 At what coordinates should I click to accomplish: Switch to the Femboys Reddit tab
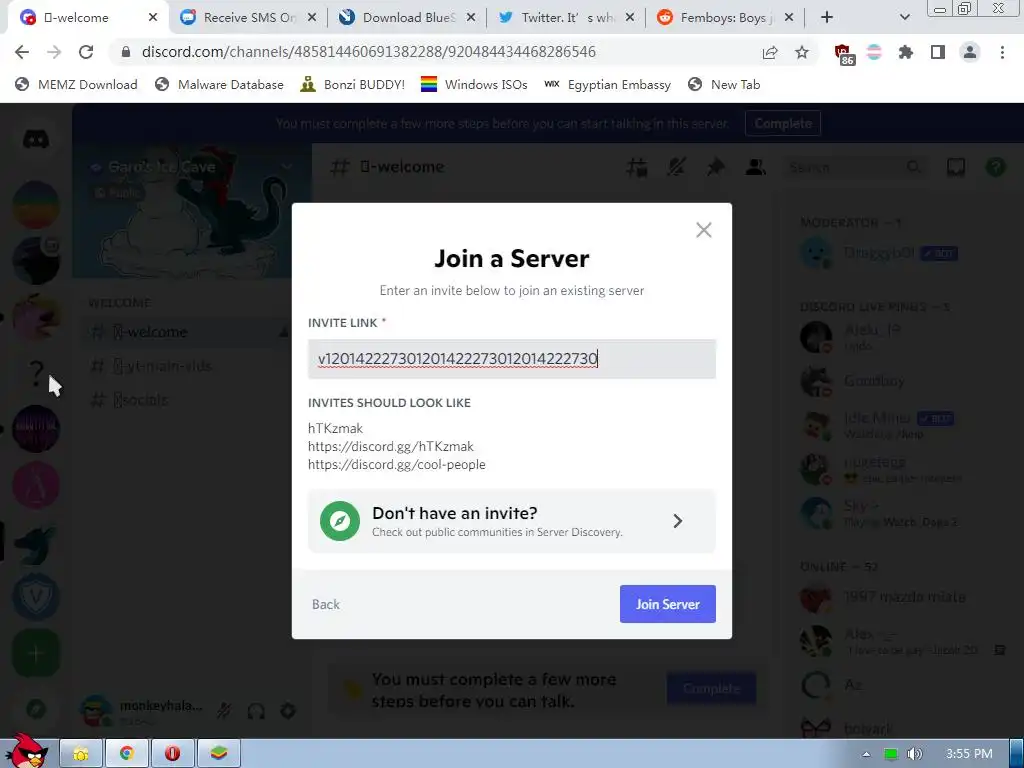(726, 18)
